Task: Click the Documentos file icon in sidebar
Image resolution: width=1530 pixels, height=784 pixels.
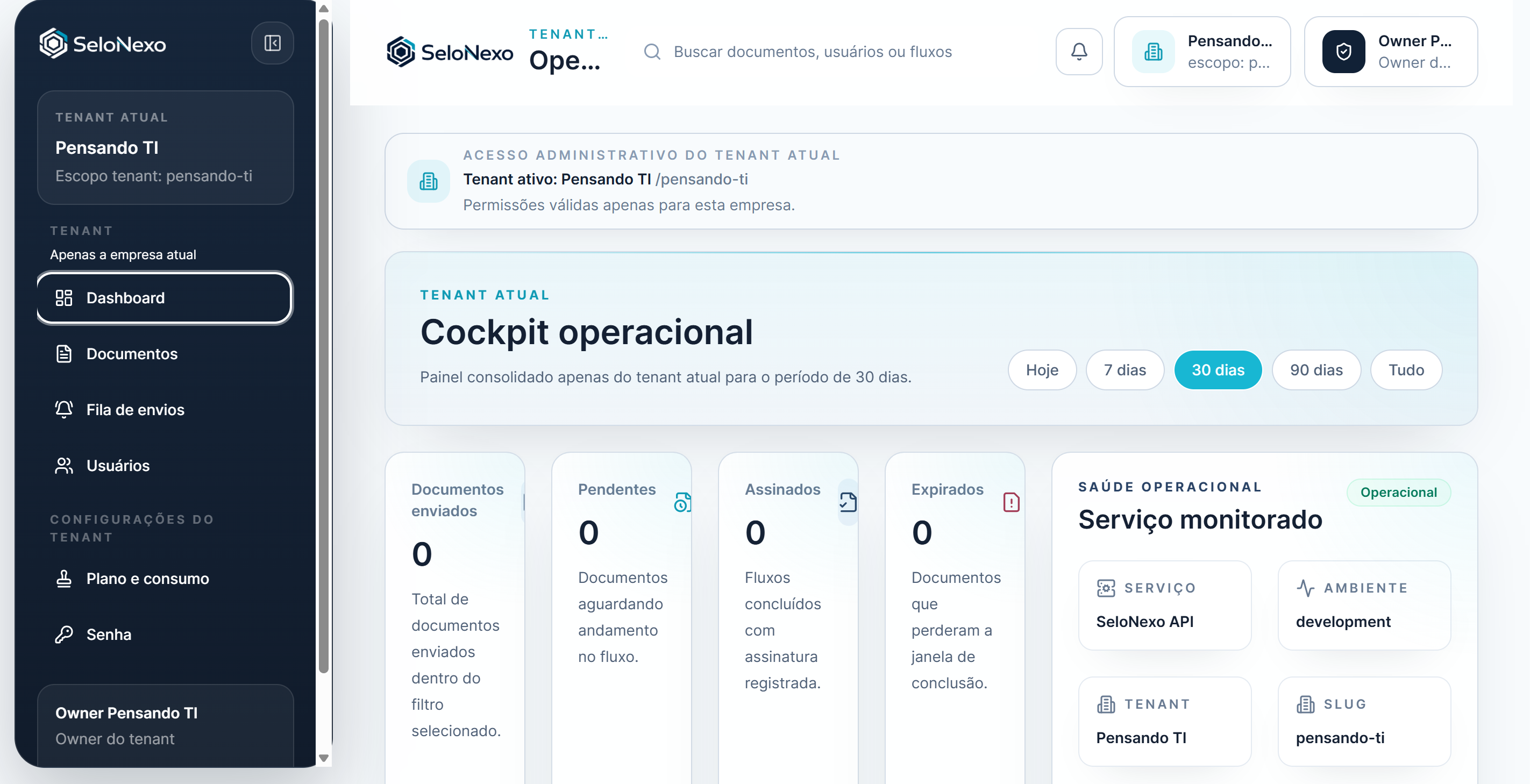Action: click(63, 353)
